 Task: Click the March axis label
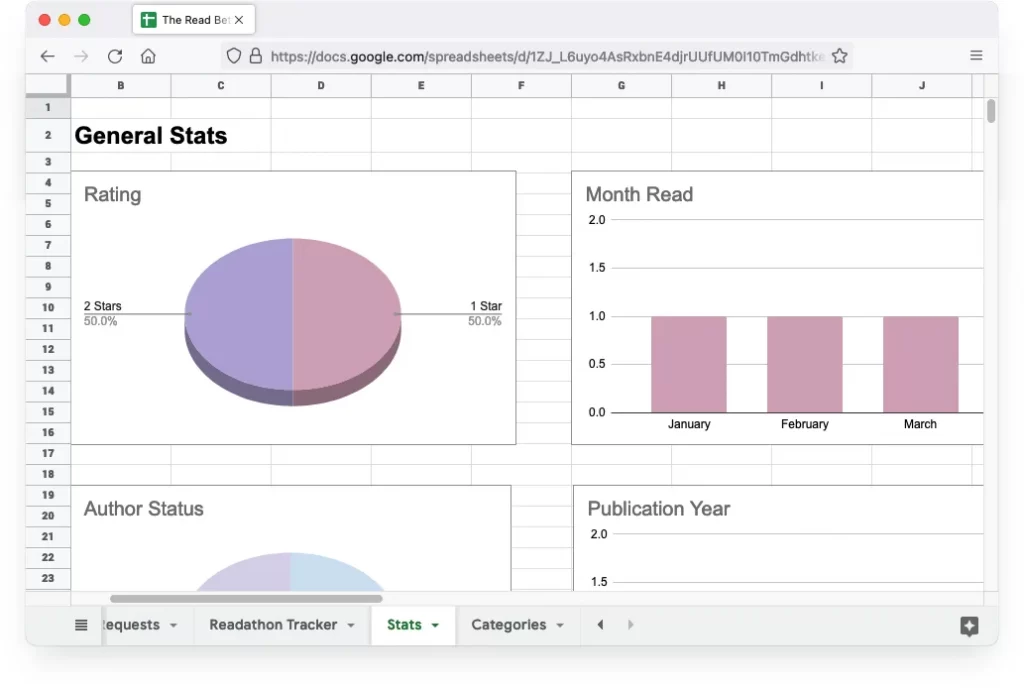pos(920,424)
